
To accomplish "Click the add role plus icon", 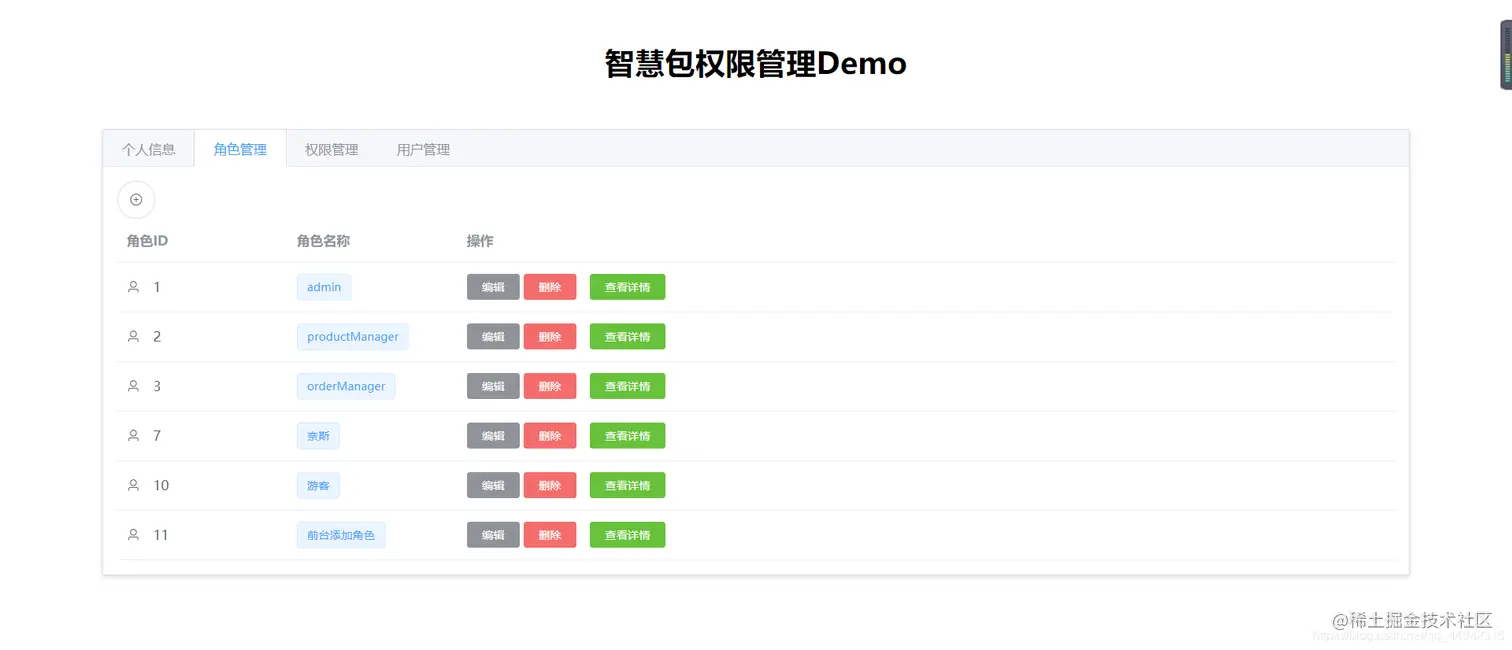I will 136,200.
